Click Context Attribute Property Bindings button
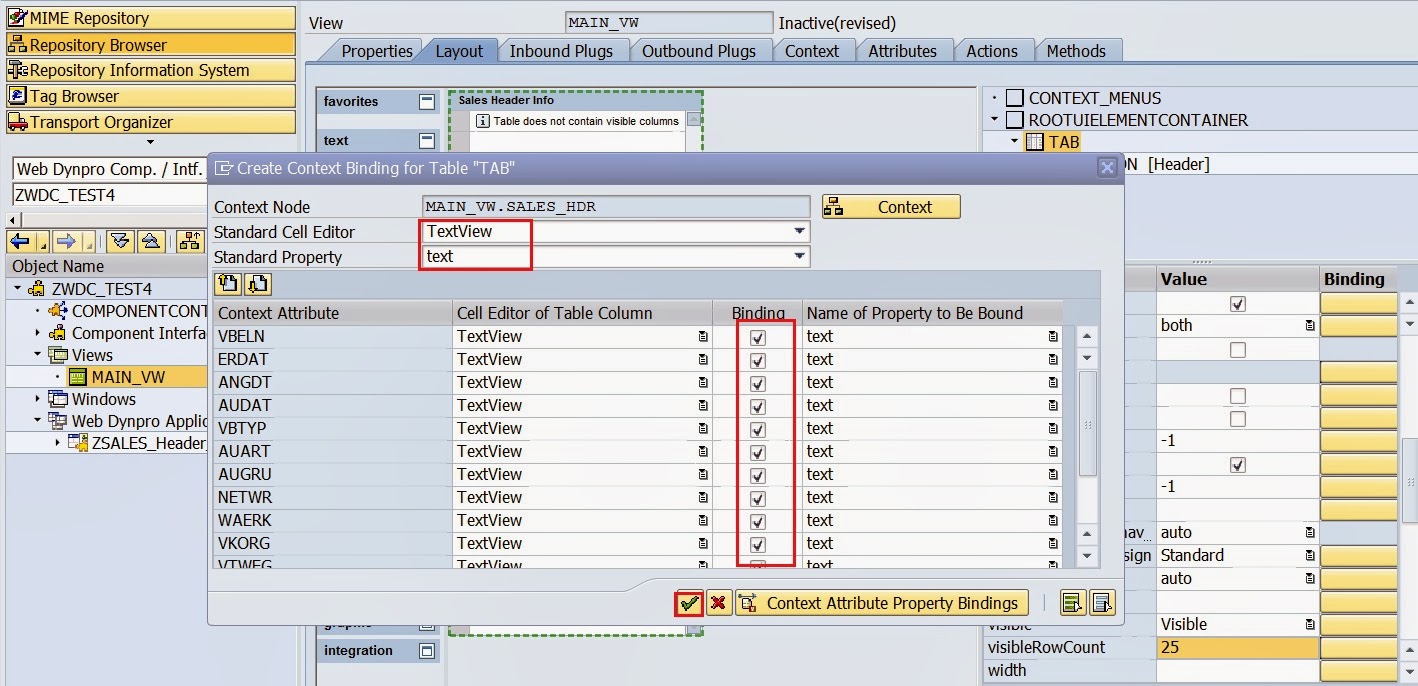 tap(880, 602)
